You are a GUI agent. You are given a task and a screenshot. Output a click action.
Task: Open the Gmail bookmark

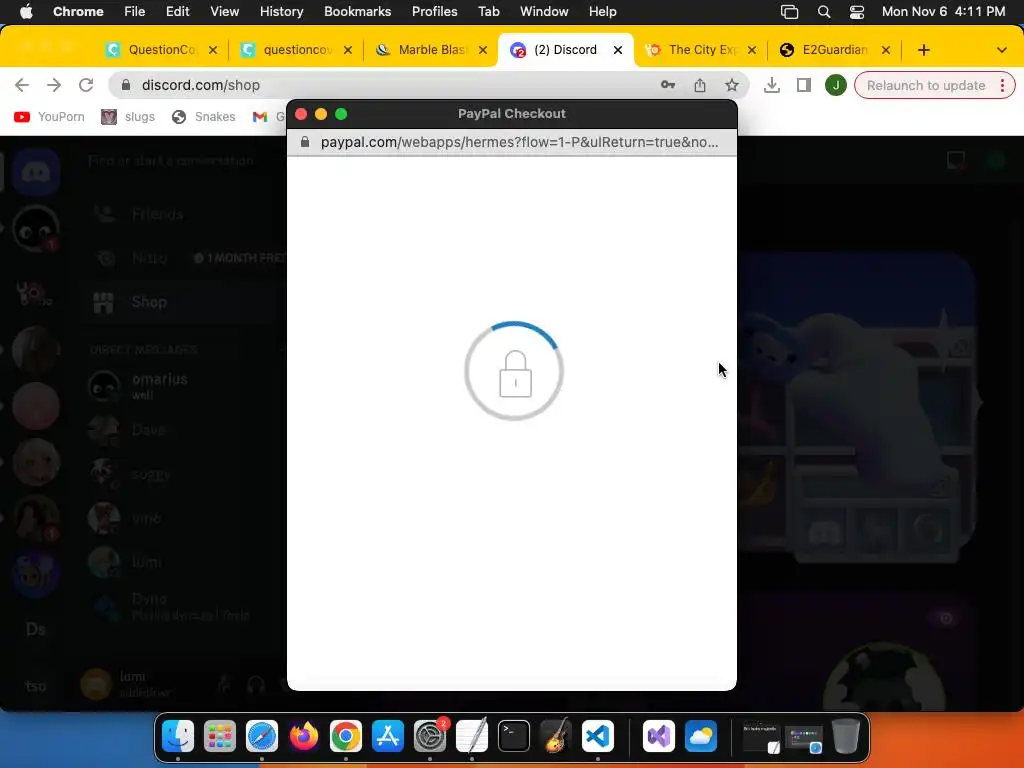point(268,117)
